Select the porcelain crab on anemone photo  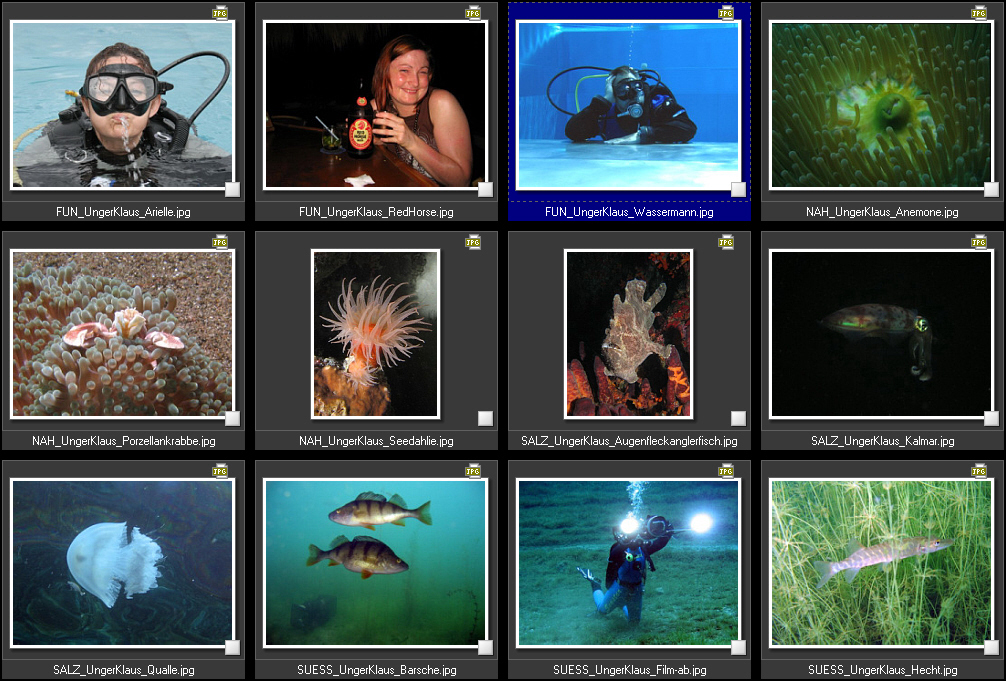click(x=123, y=334)
